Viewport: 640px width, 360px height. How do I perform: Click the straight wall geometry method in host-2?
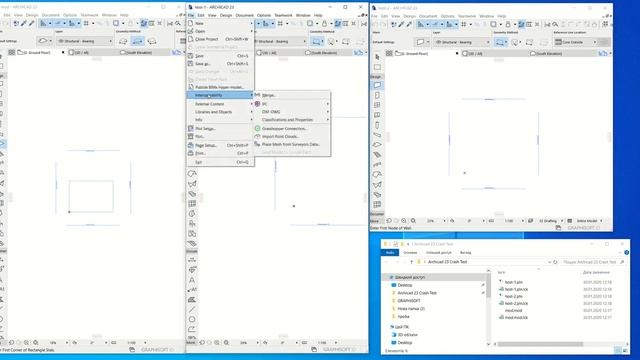point(500,42)
